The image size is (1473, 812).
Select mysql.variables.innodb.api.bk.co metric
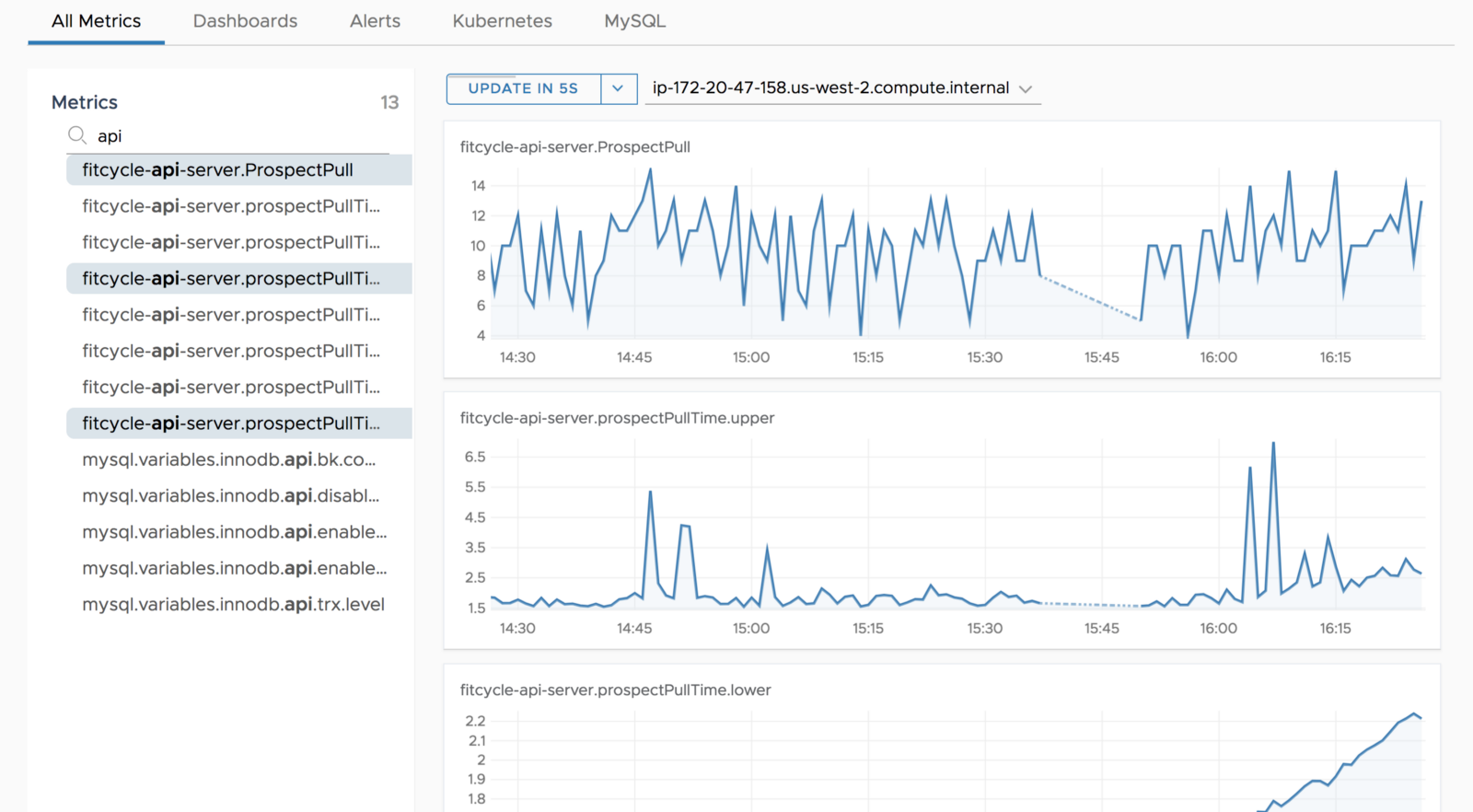228,459
